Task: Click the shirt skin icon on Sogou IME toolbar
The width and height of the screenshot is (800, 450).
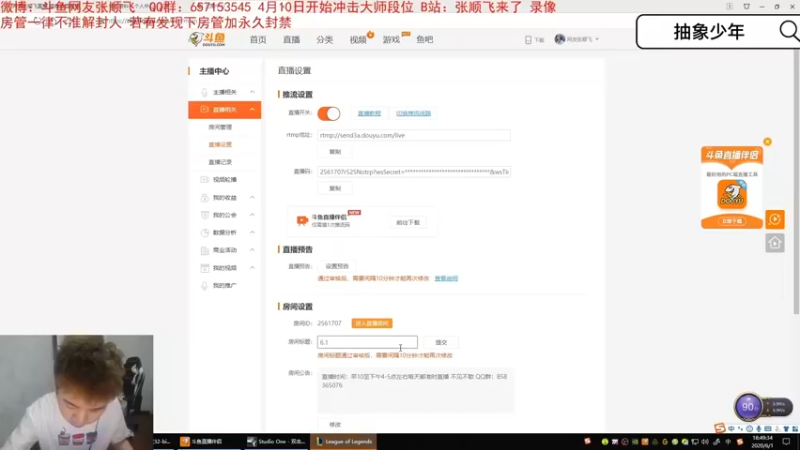Action: click(786, 429)
